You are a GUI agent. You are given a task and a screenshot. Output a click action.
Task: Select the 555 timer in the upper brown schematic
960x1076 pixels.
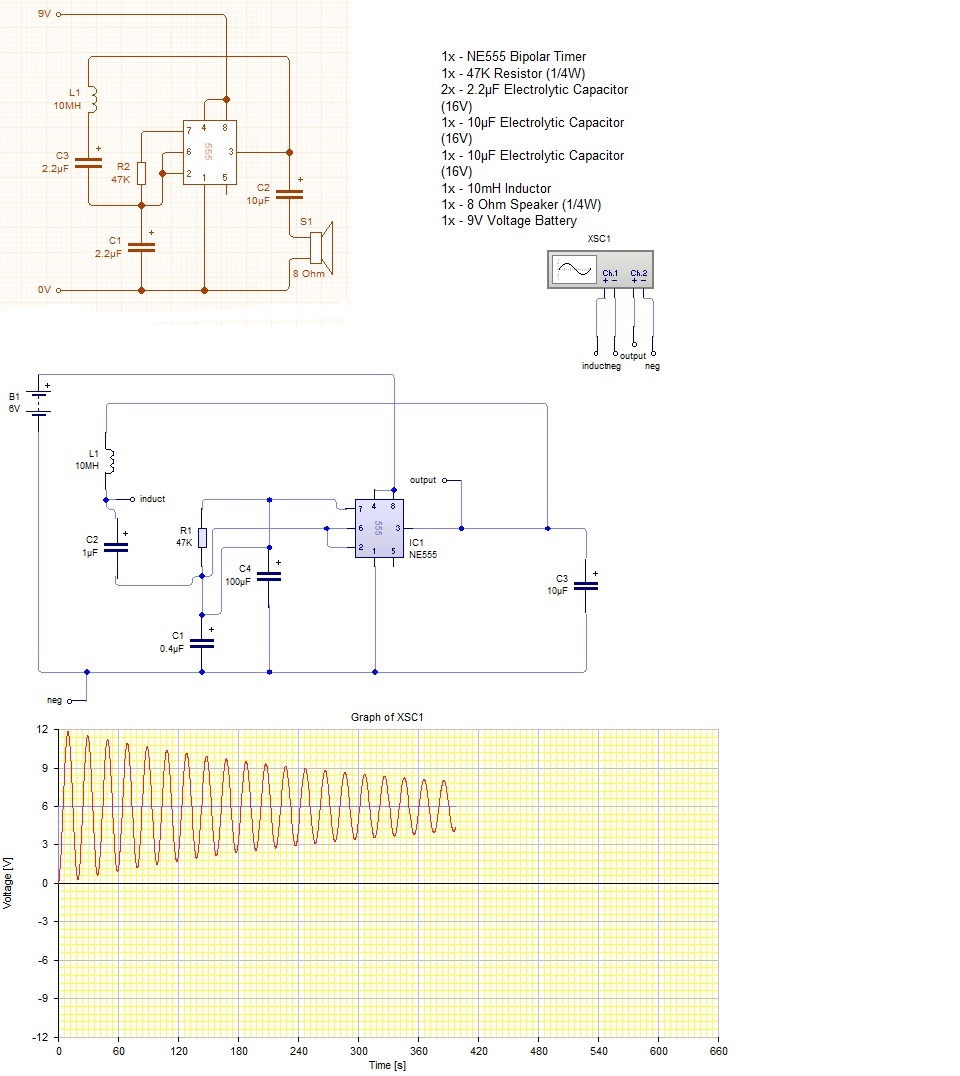(x=210, y=152)
